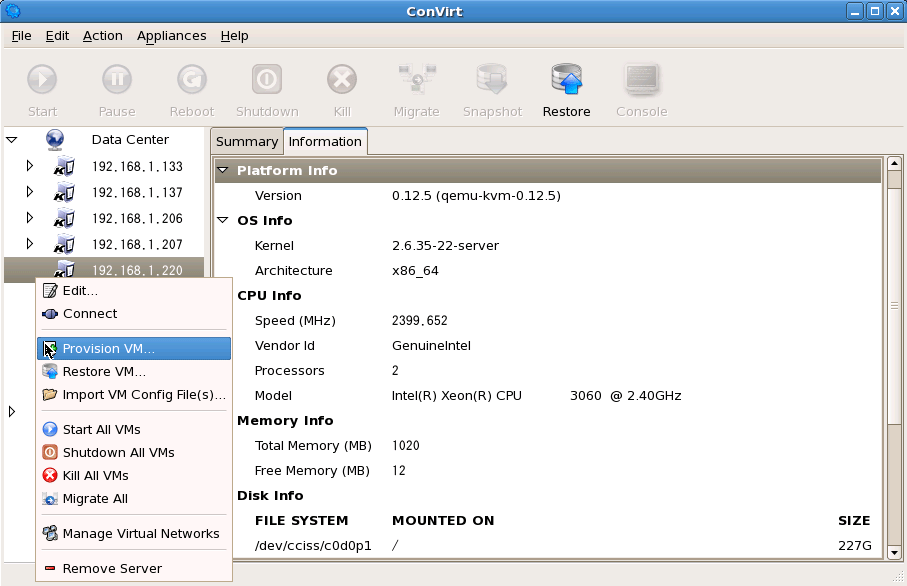Image resolution: width=907 pixels, height=586 pixels.
Task: Open the Action menu
Action: coord(102,36)
